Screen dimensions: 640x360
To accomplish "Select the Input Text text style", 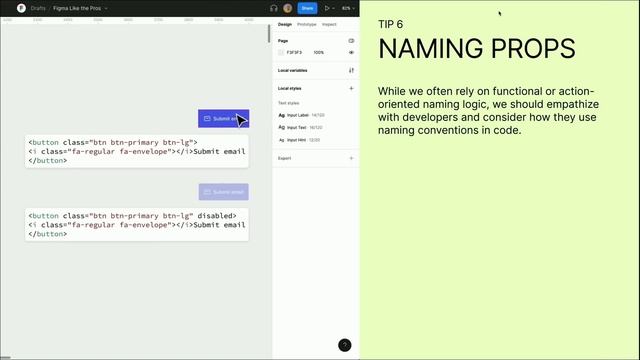I will click(x=300, y=128).
